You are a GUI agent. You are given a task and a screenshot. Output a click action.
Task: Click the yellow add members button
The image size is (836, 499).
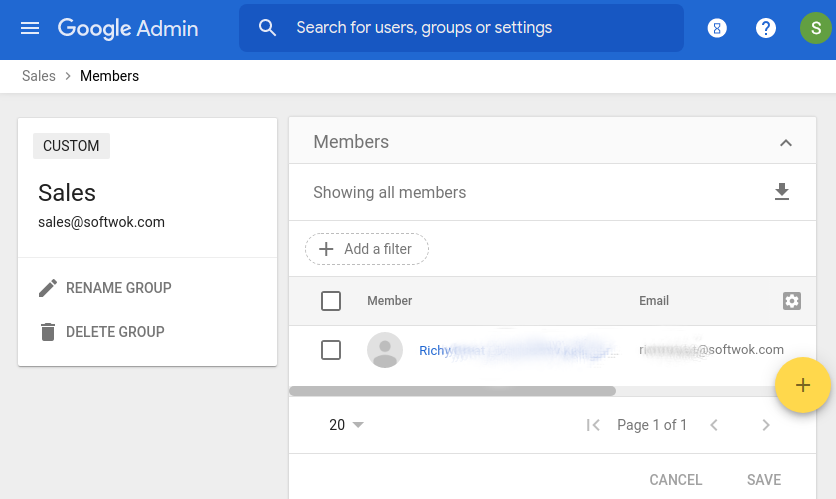coord(803,385)
